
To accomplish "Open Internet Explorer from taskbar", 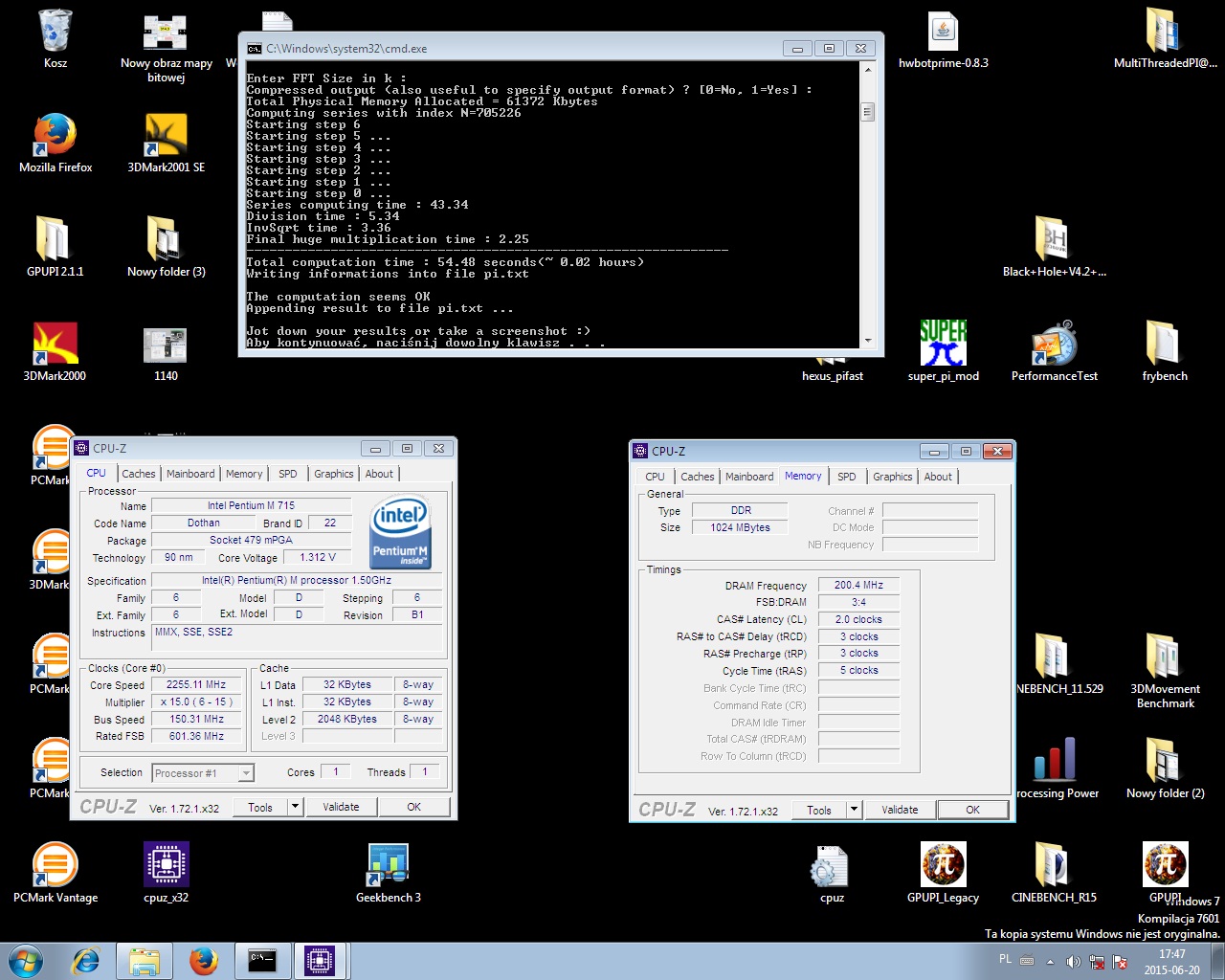I will [86, 960].
